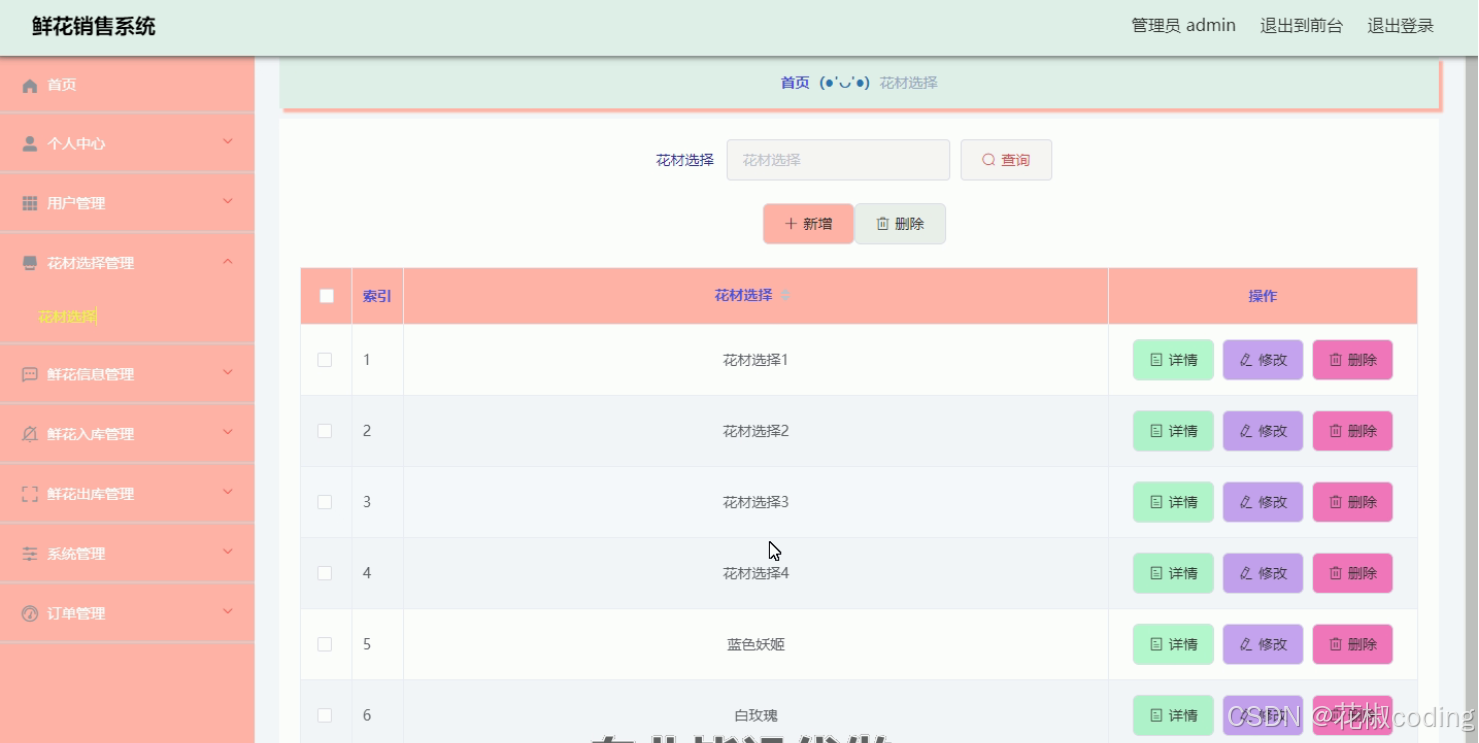
Task: Toggle the select-all checkbox in table header
Action: click(326, 296)
